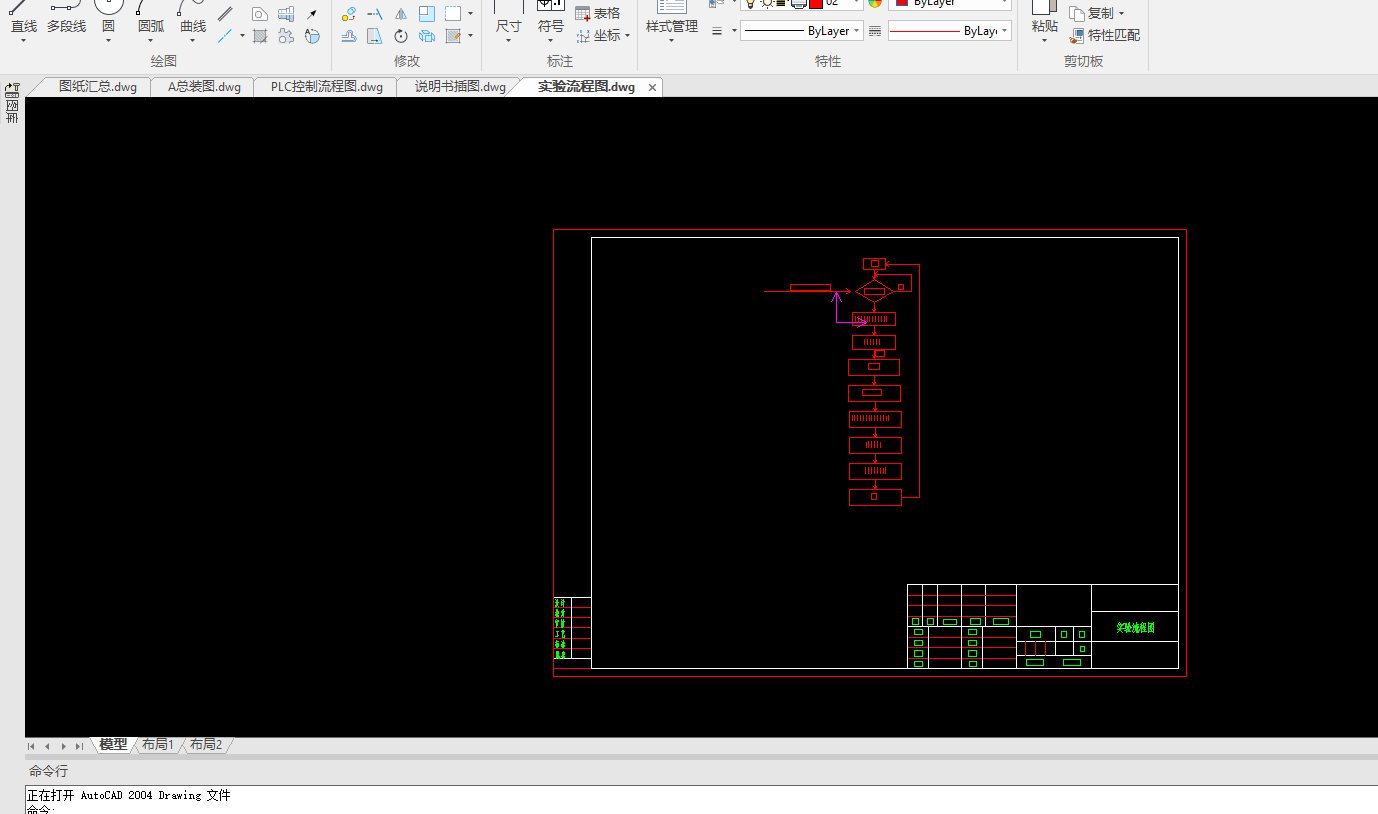The height and width of the screenshot is (814, 1378).
Task: Click the black arrow icon in 绘图 panel
Action: pos(312,14)
